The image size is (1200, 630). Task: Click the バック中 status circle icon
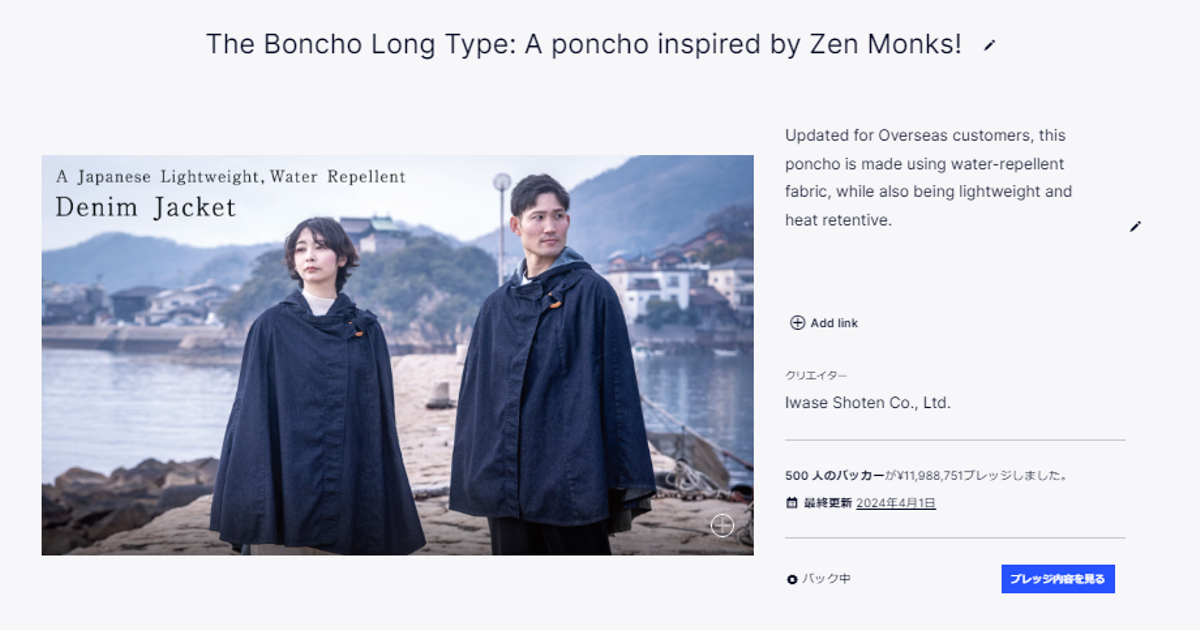[x=792, y=579]
